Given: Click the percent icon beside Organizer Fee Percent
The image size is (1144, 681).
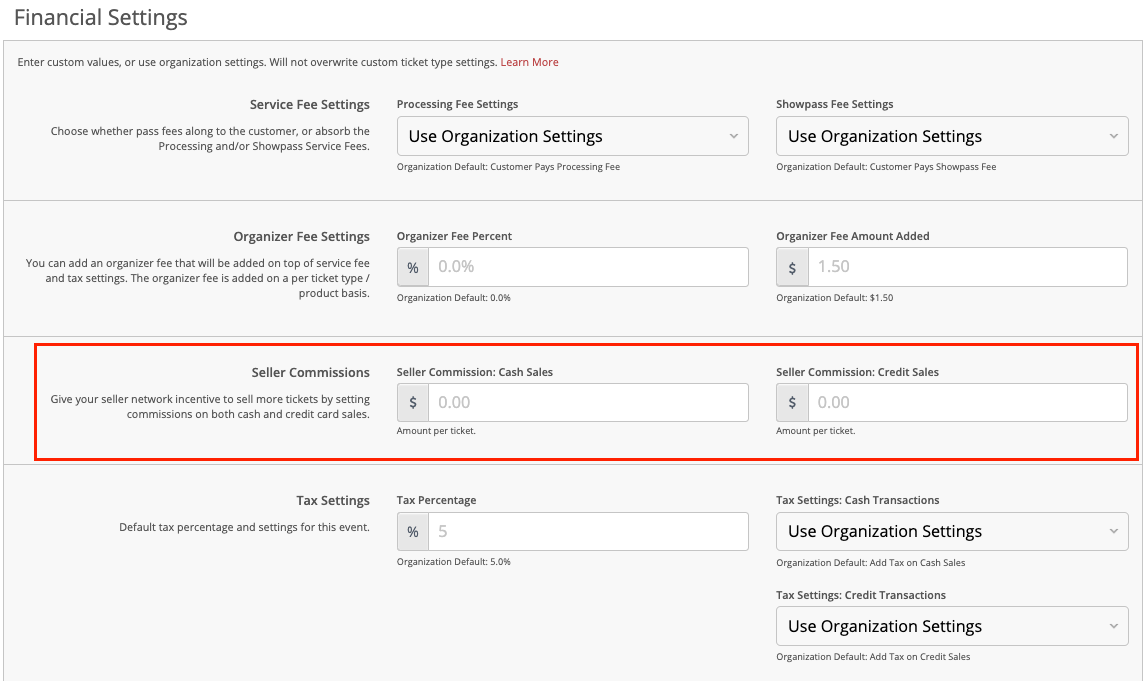Looking at the screenshot, I should tap(413, 267).
